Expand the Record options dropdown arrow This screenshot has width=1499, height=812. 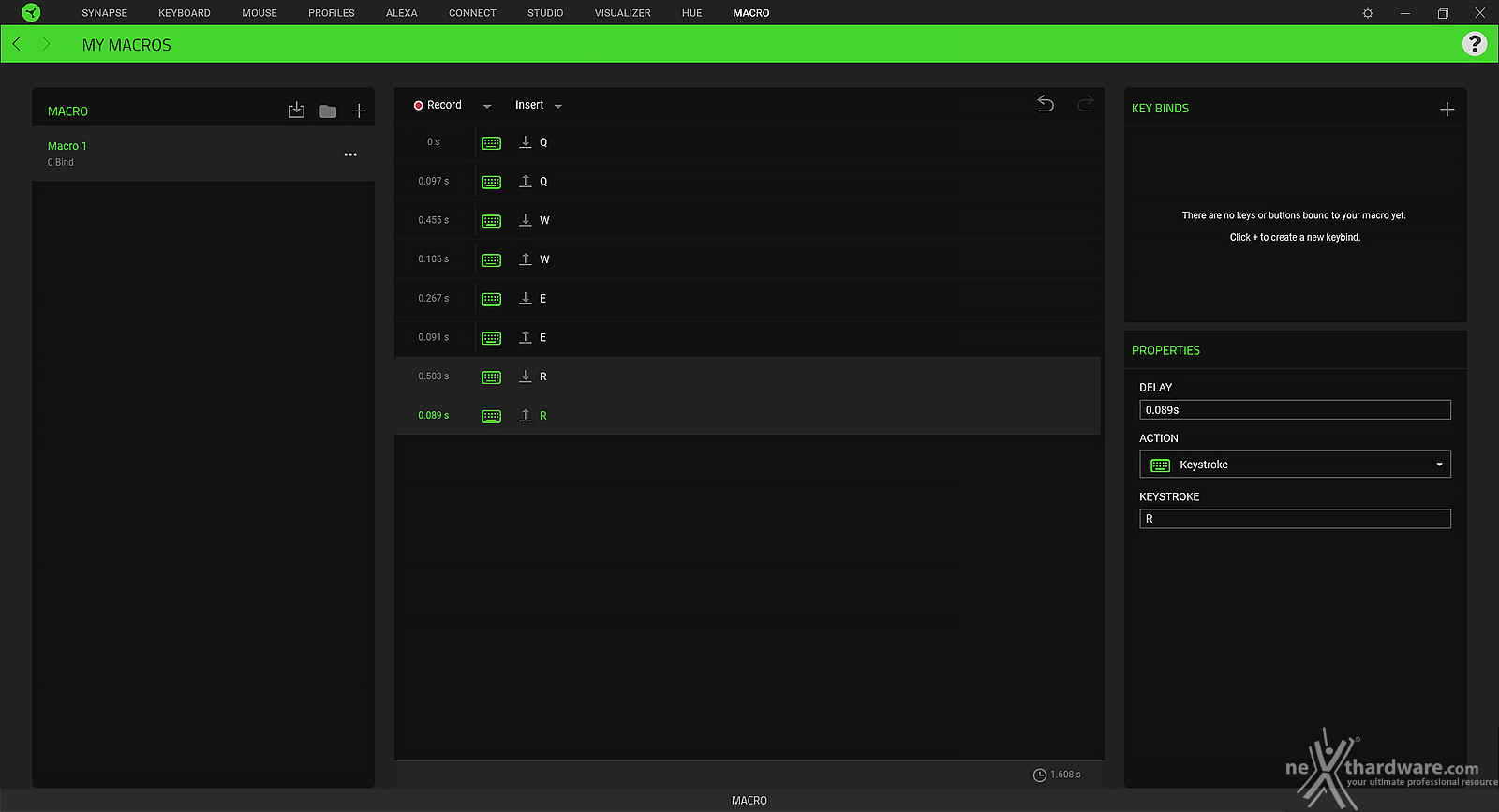pyautogui.click(x=487, y=106)
